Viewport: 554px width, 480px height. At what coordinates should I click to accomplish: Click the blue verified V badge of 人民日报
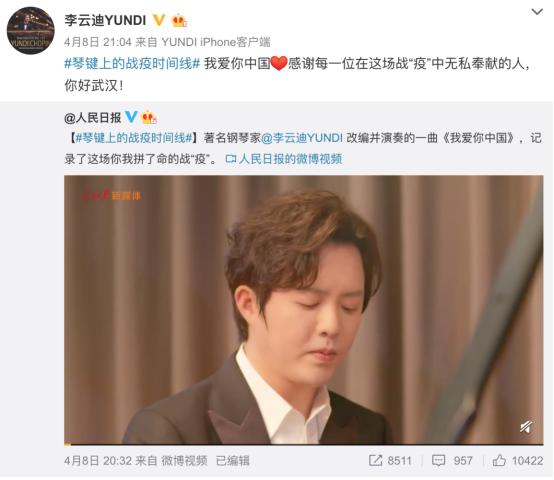tap(131, 117)
